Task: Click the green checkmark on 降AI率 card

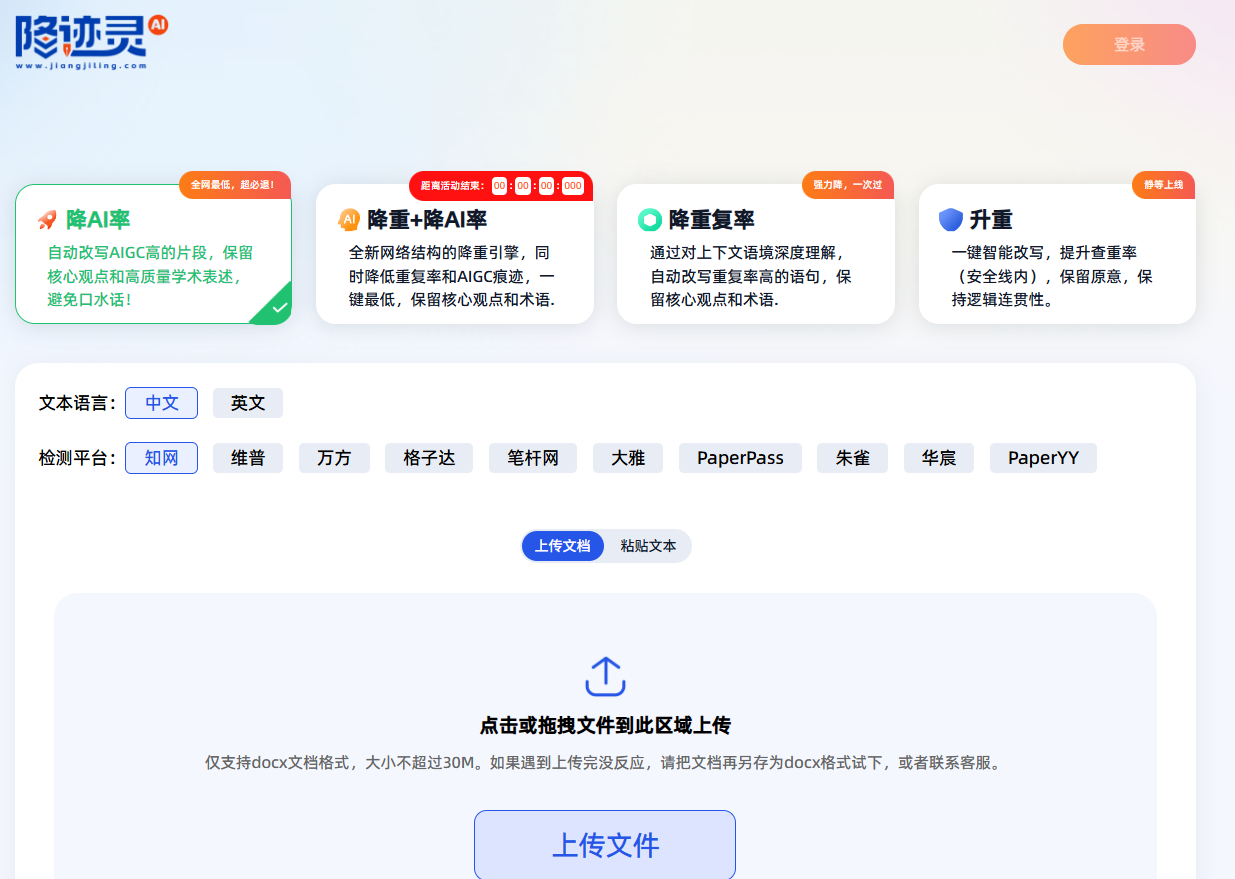Action: pos(278,310)
